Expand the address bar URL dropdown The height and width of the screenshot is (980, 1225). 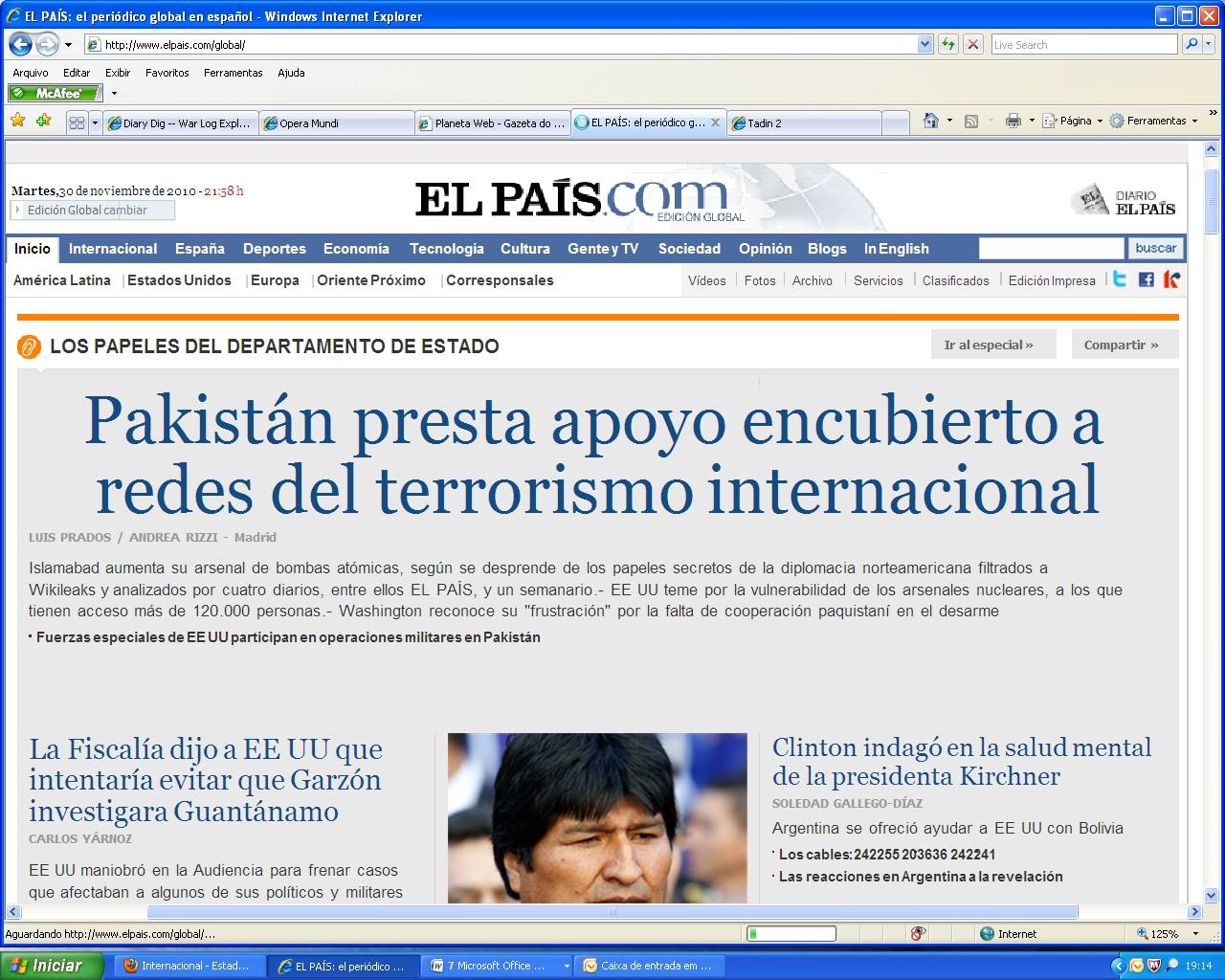coord(924,44)
